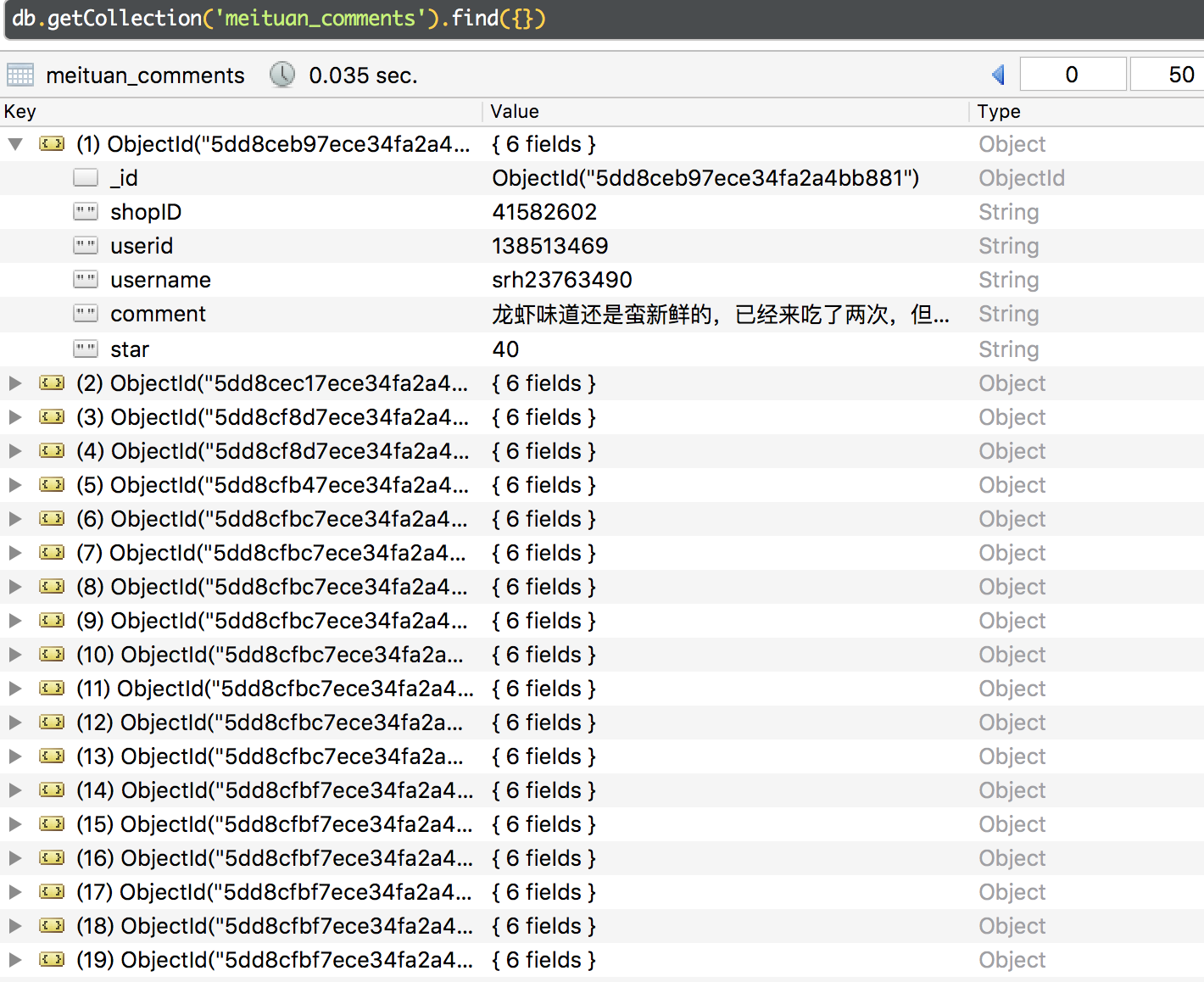Go to previous page with blue arrow
The height and width of the screenshot is (982, 1204).
998,75
